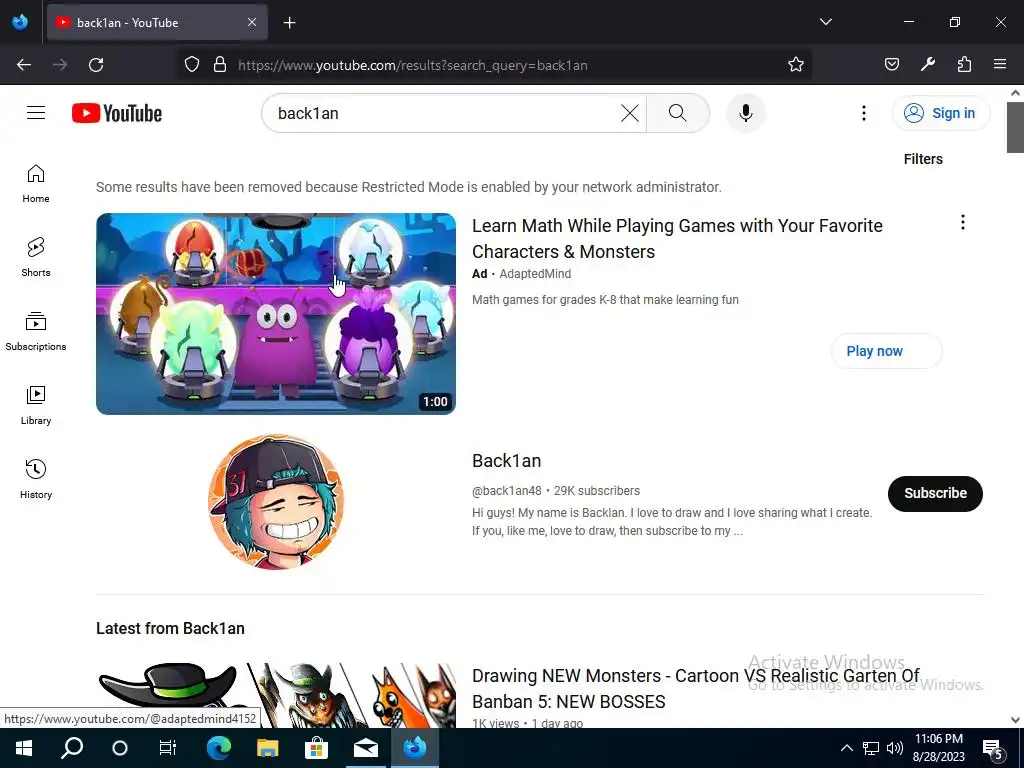This screenshot has height=768, width=1024.
Task: Click the Learn Math While Playing Games title
Action: coord(677,238)
